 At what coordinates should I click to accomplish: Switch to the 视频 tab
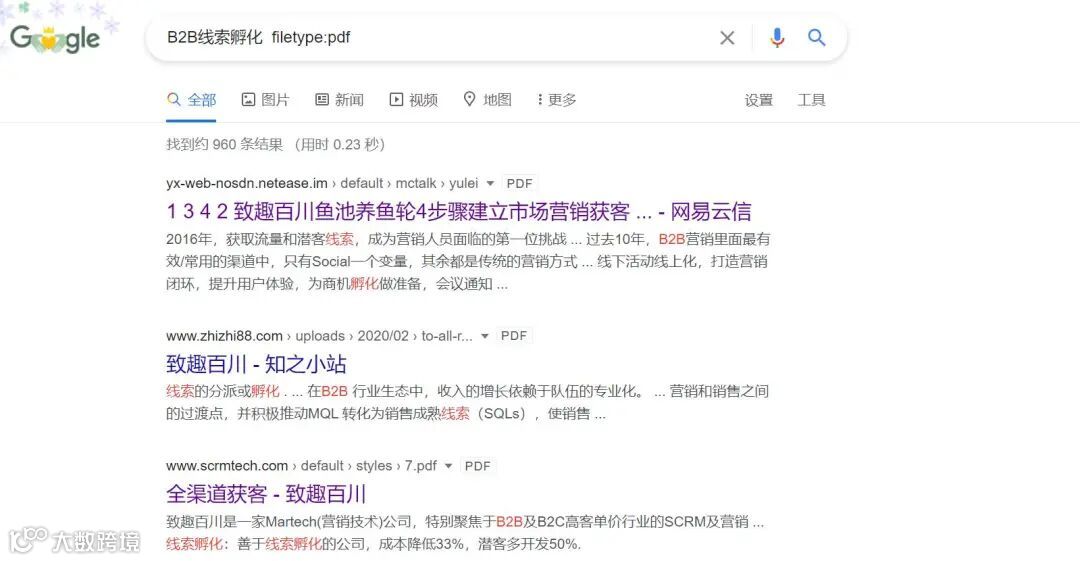(413, 100)
